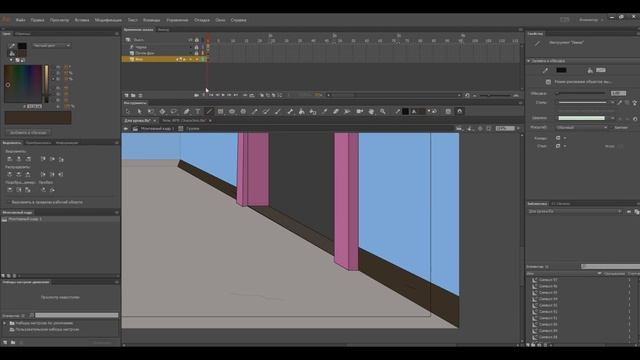Click the brown color preview swatch
Viewport: 640px width, 360px height.
coord(38,118)
